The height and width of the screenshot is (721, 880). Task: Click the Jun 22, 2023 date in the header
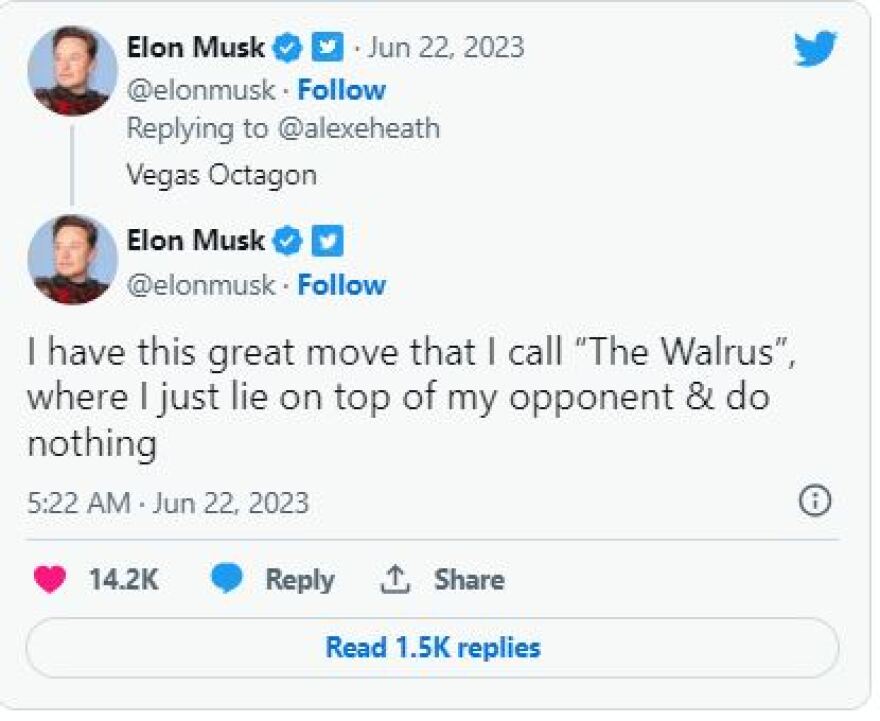(448, 47)
